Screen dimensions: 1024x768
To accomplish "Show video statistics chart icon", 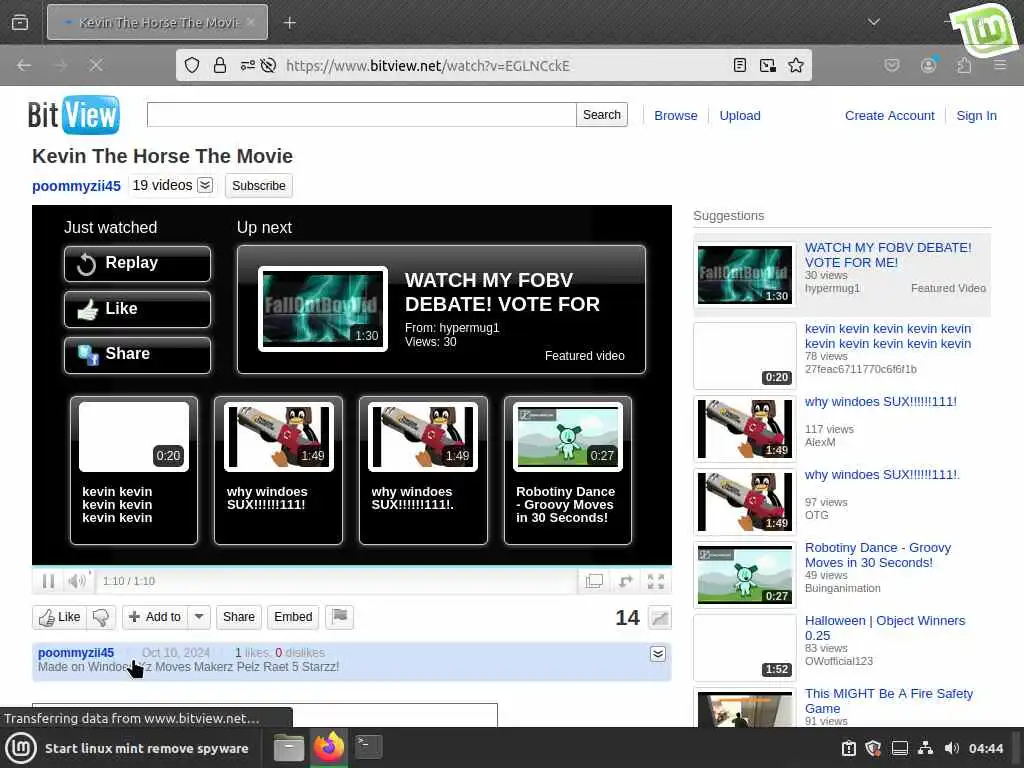I will pyautogui.click(x=660, y=618).
